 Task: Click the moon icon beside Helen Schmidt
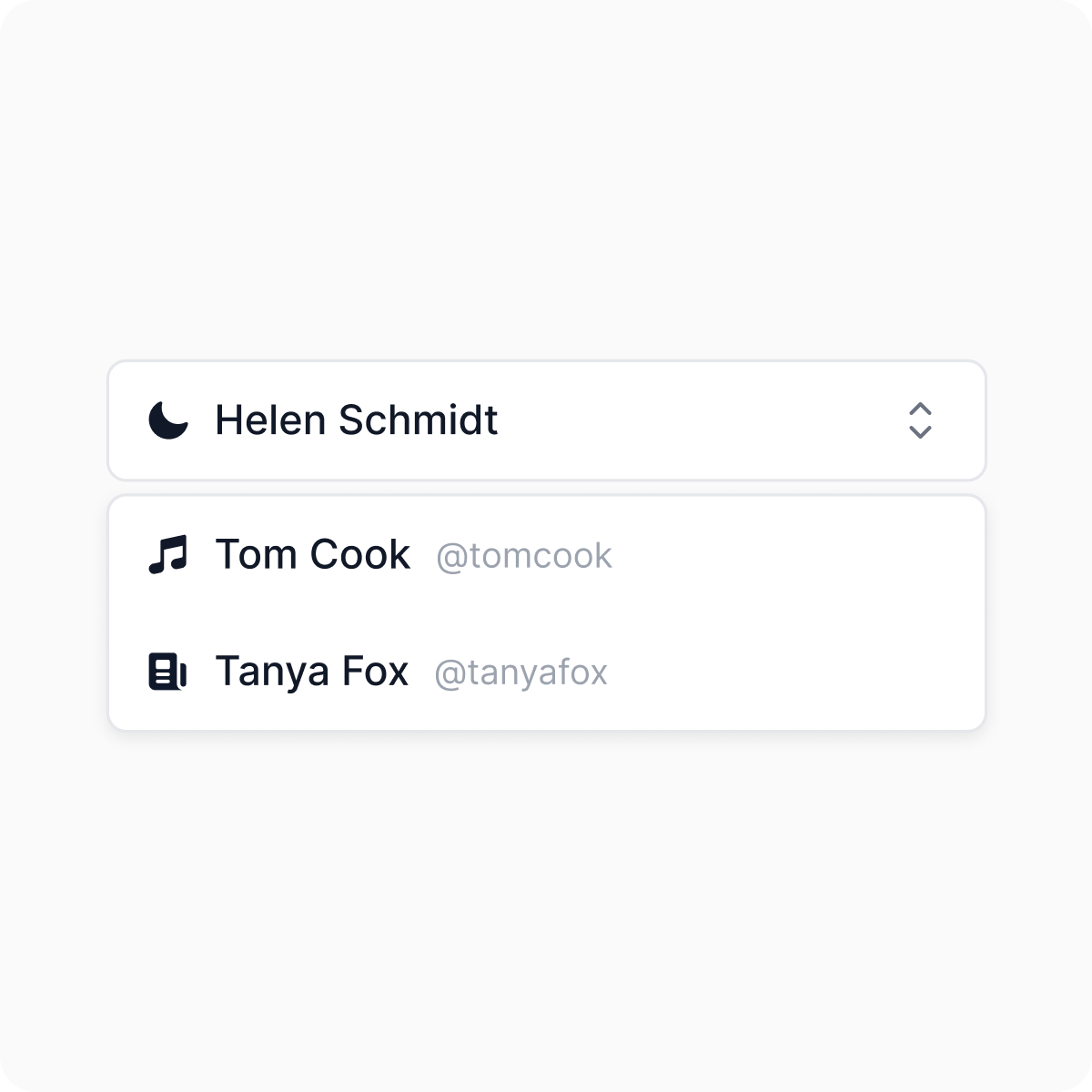tap(168, 420)
